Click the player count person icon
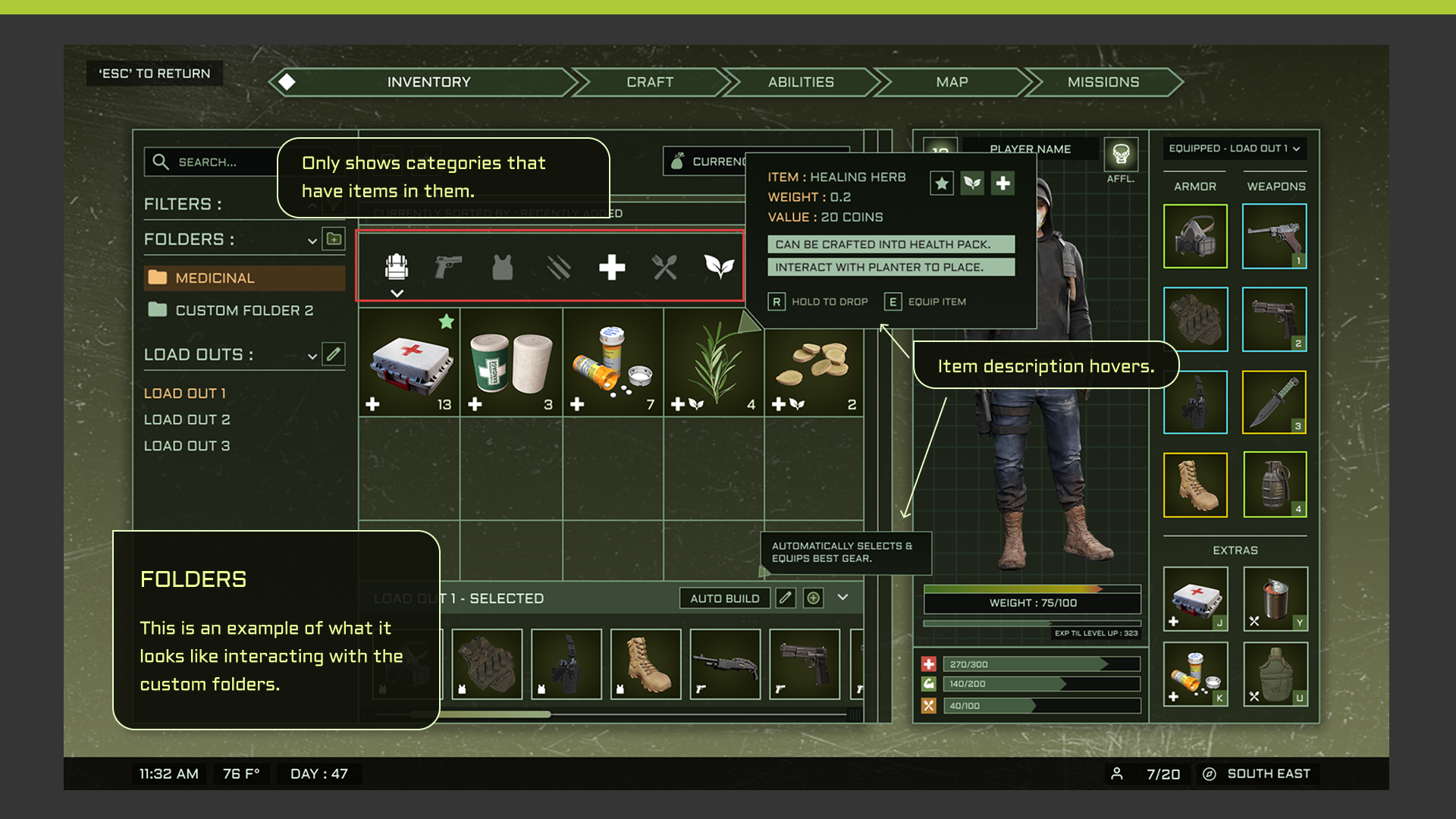The image size is (1456, 819). (x=1117, y=773)
